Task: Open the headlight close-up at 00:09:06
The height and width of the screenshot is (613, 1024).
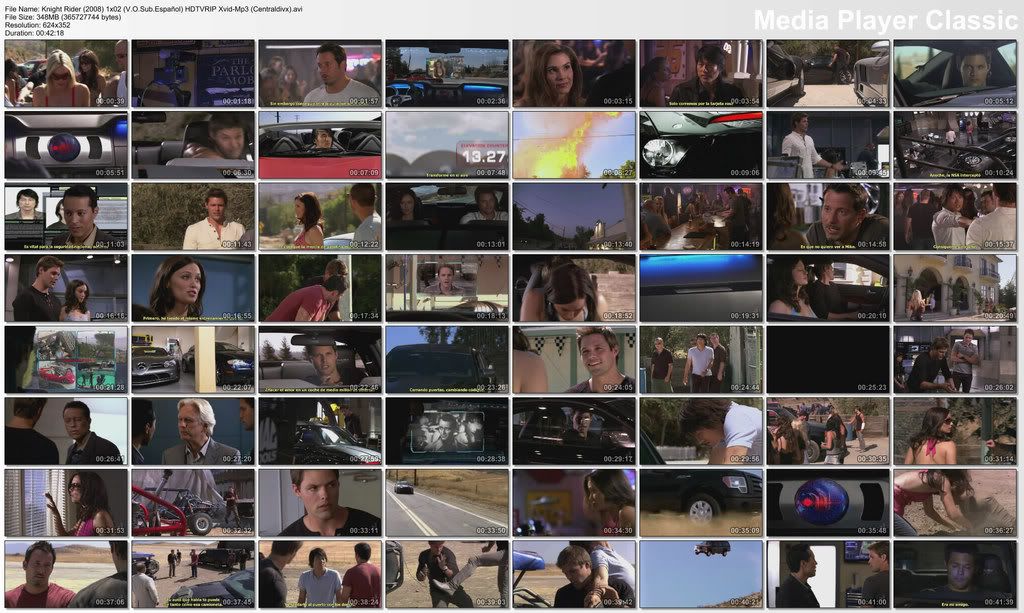Action: pyautogui.click(x=701, y=145)
